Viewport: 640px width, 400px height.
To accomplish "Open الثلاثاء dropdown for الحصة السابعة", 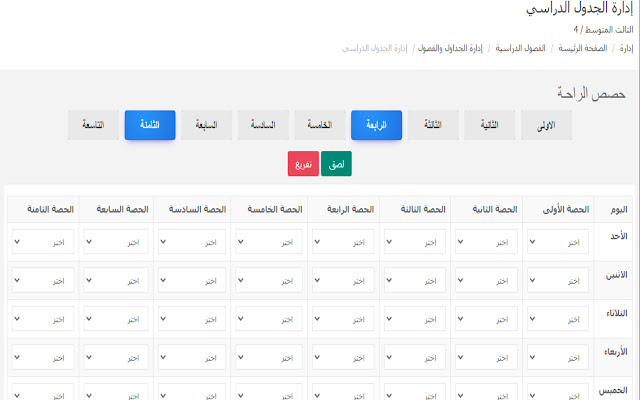I will click(116, 318).
